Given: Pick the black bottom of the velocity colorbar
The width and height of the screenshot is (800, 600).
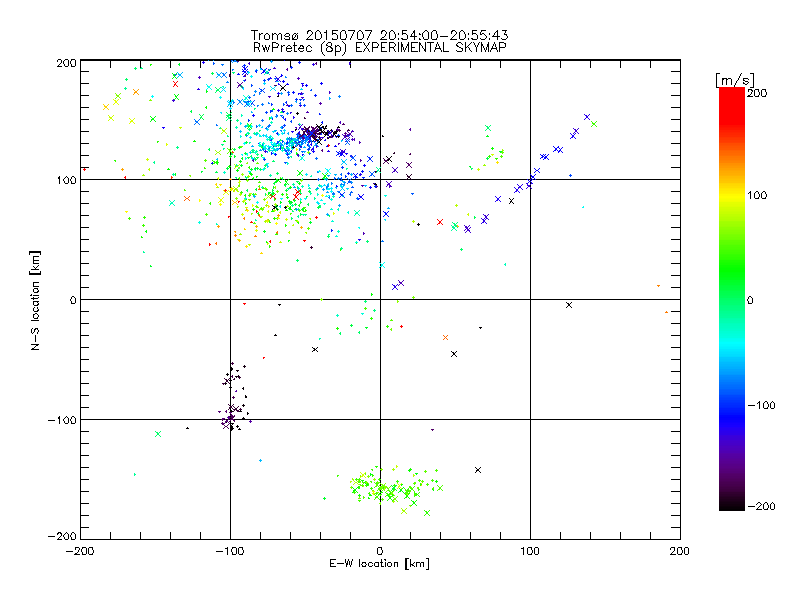Looking at the screenshot, I should point(732,504).
